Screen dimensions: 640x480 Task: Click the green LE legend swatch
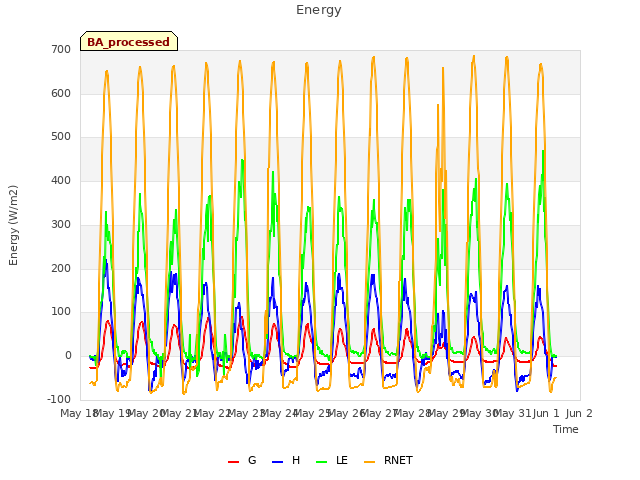click(322, 462)
